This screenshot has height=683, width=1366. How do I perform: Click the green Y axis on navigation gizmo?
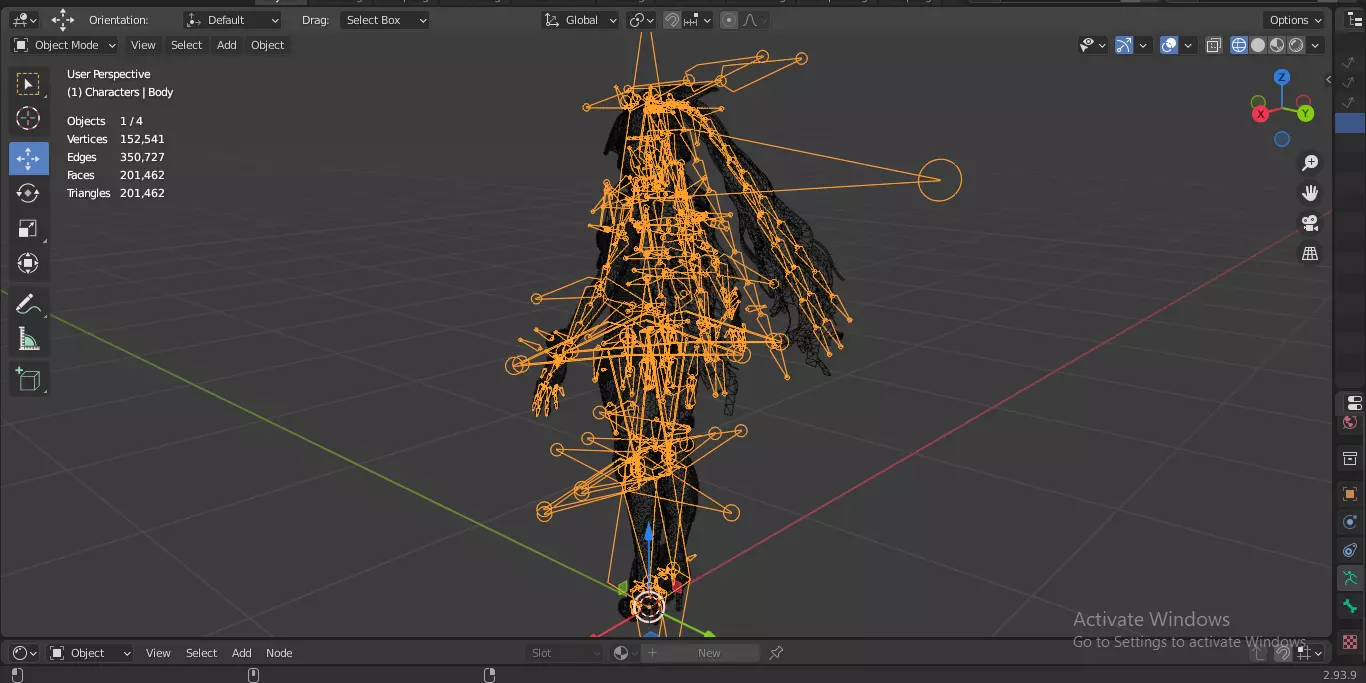tap(1305, 114)
